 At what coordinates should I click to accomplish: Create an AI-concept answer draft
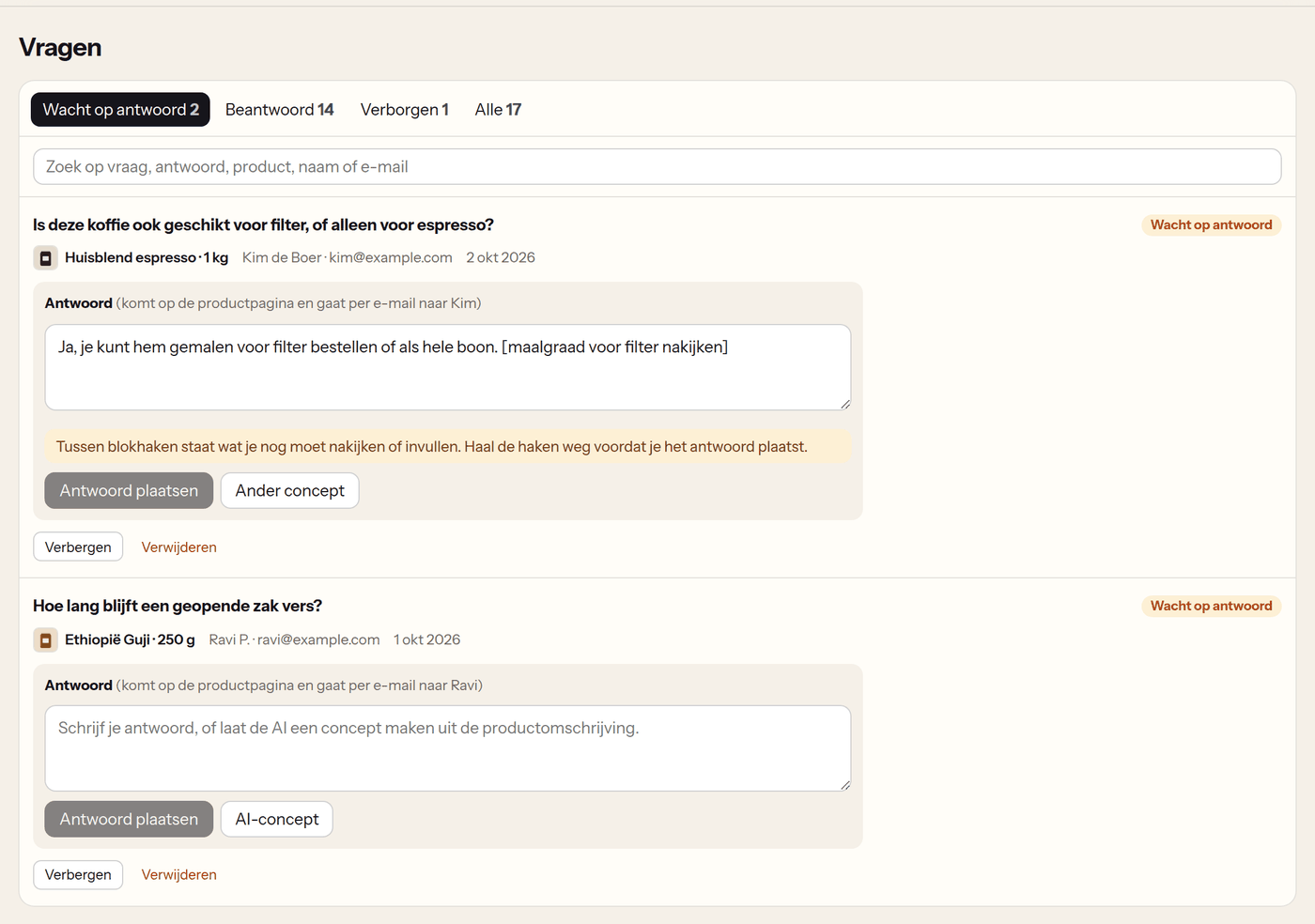click(x=277, y=820)
